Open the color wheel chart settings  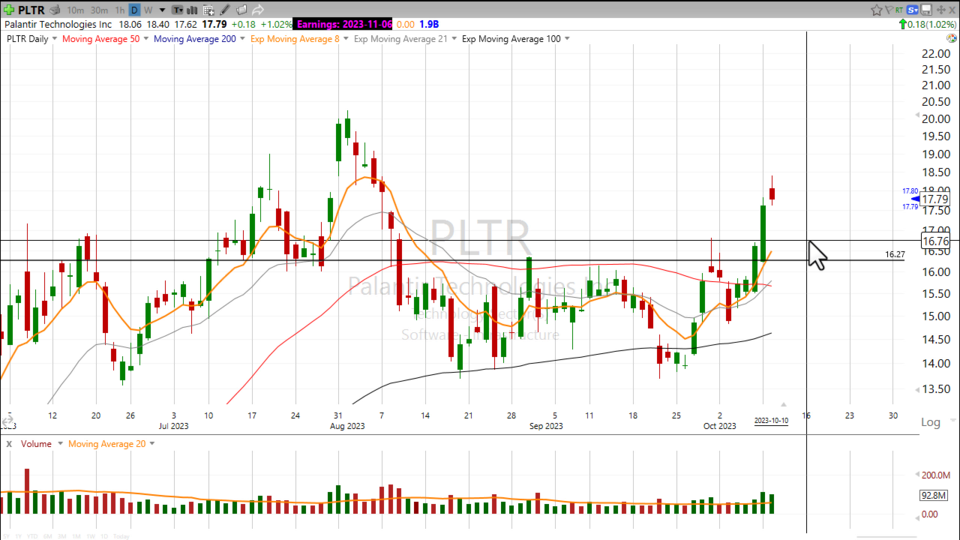(951, 38)
